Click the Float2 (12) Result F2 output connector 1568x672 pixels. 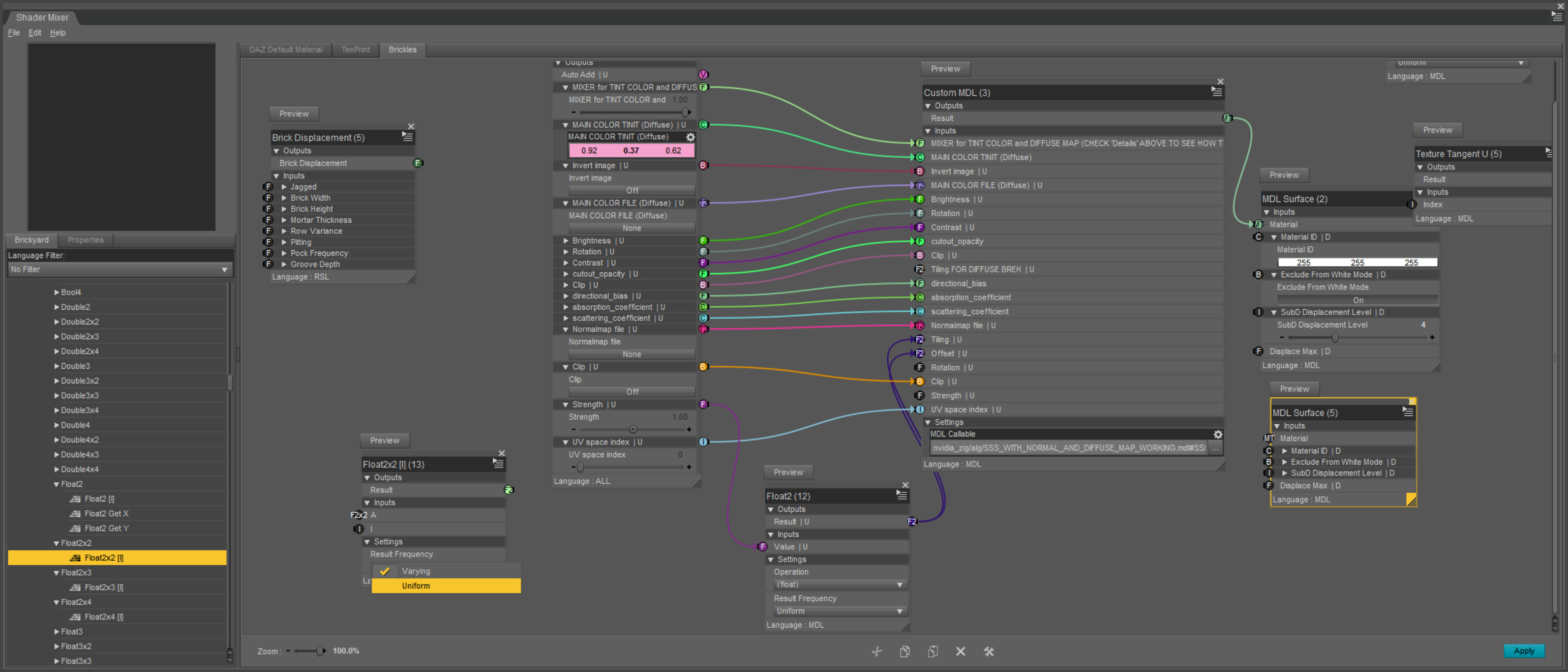point(912,521)
